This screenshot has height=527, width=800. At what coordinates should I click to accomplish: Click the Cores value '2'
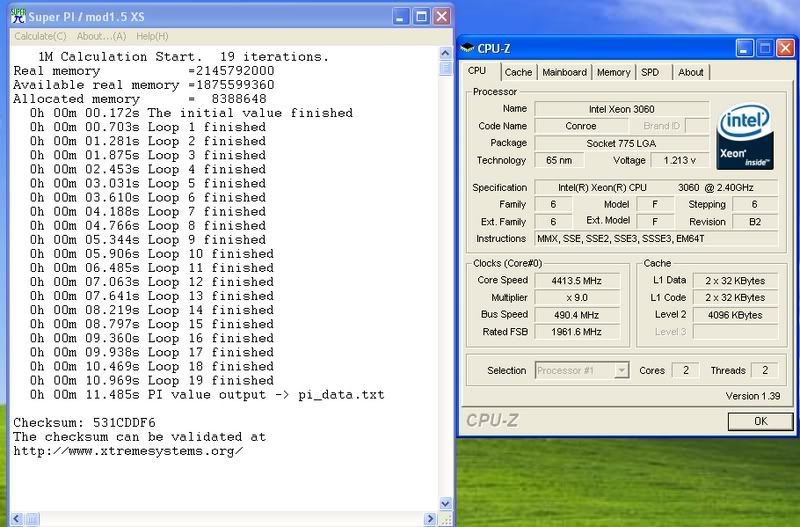[x=686, y=370]
